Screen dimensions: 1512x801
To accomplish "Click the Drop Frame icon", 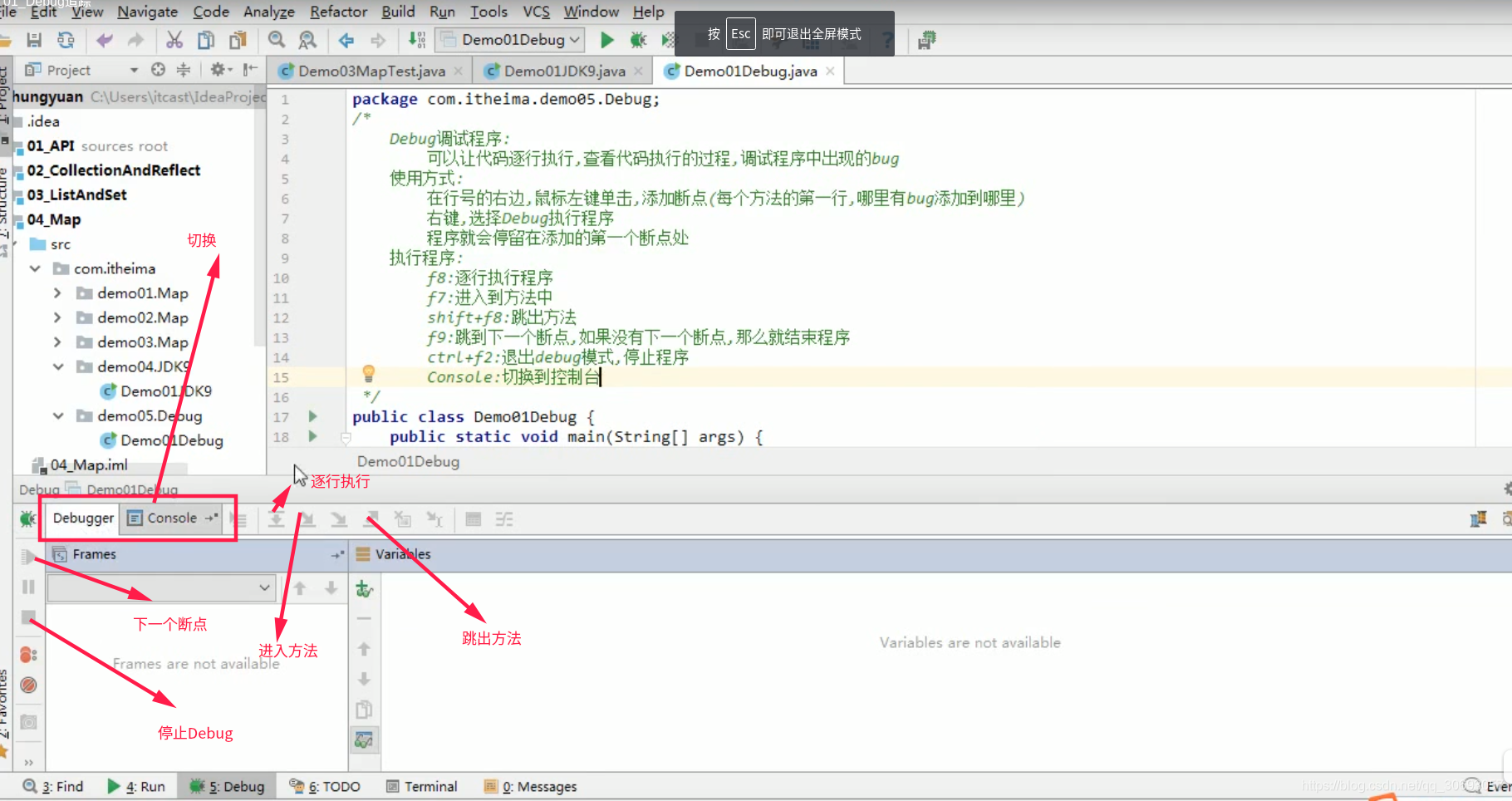I will point(403,520).
